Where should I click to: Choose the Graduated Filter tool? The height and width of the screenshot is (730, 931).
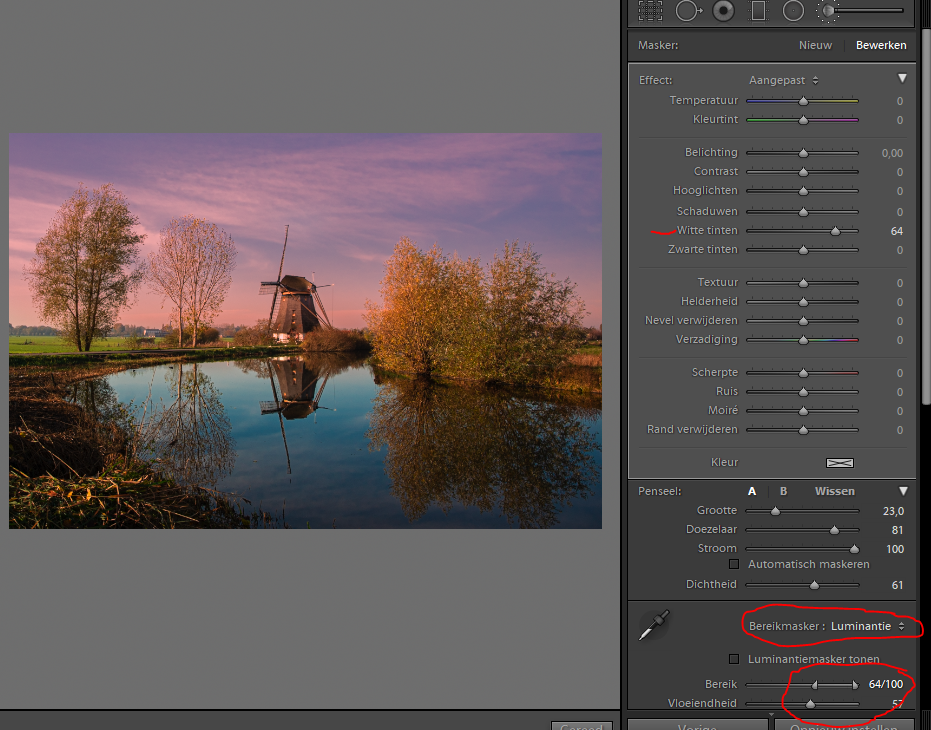(758, 11)
